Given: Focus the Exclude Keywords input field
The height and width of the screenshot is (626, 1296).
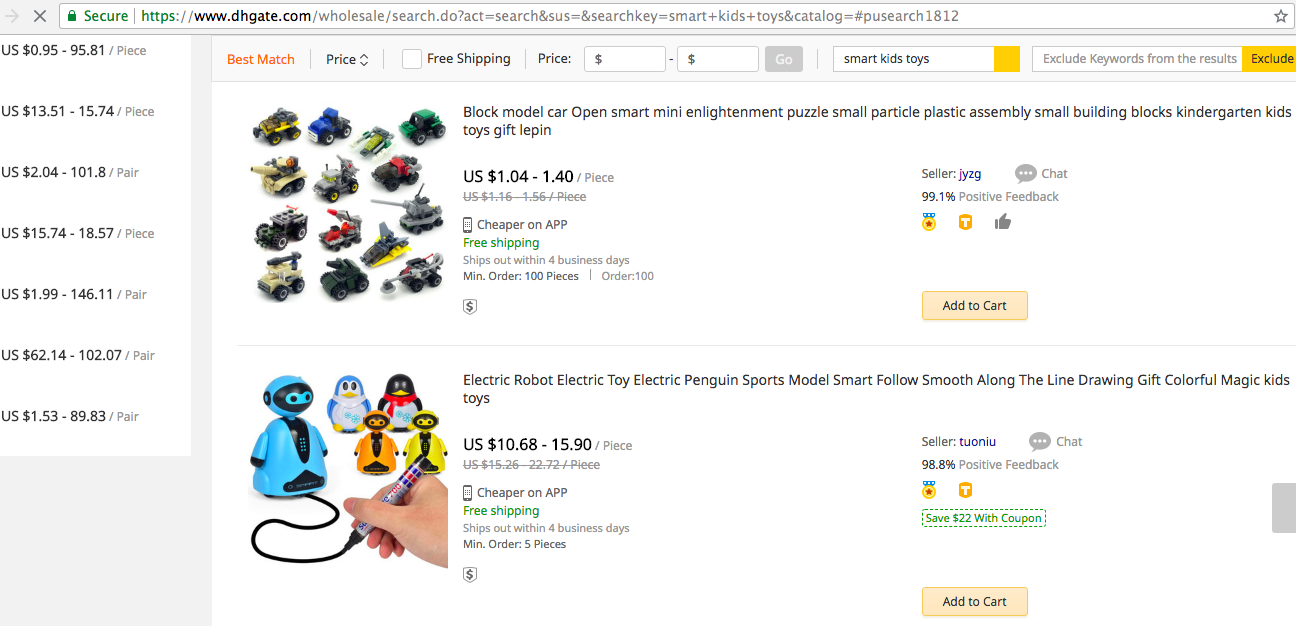Looking at the screenshot, I should [x=1138, y=59].
